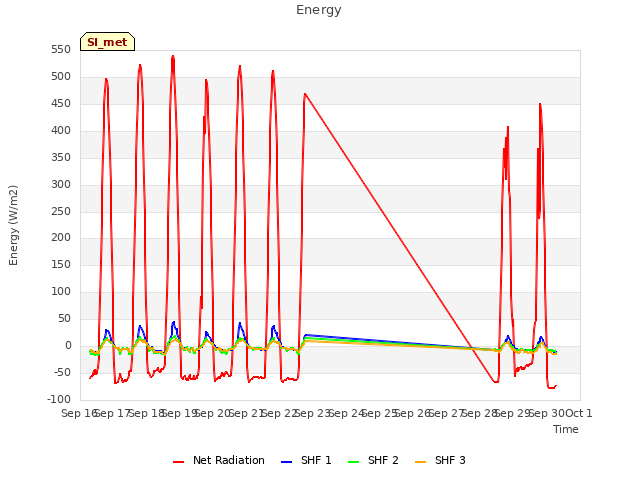Click the 550 y-axis tick label

tap(61, 50)
